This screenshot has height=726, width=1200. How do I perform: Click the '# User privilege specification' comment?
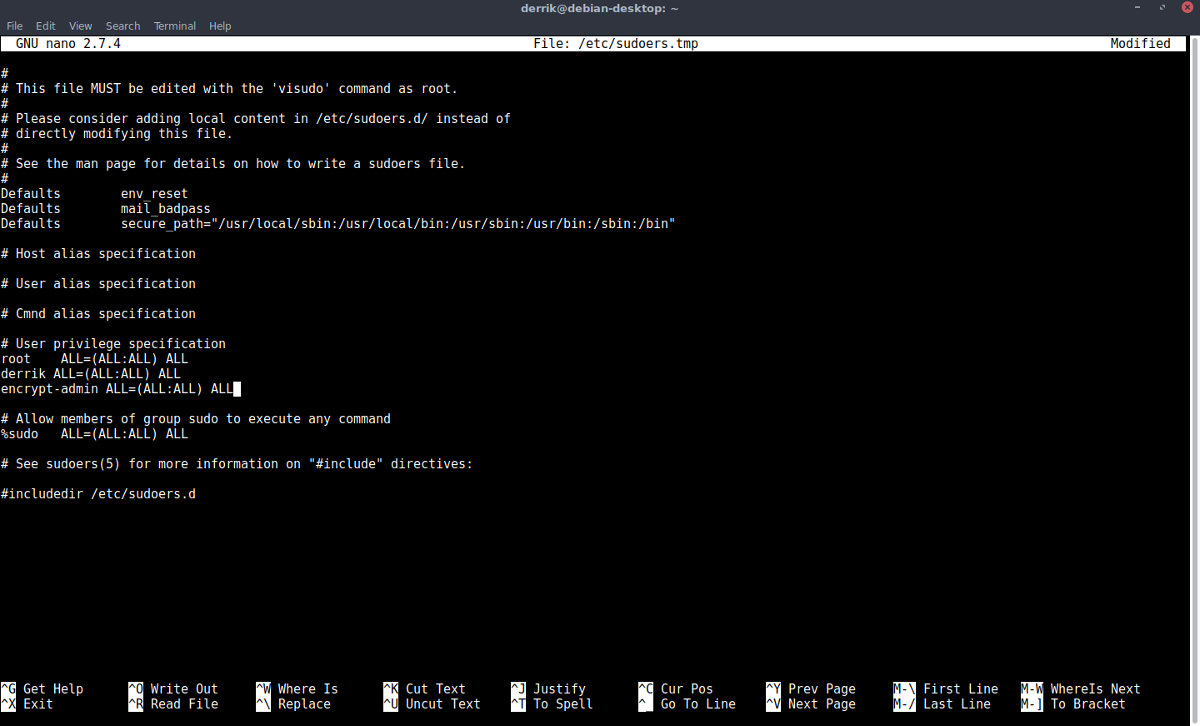point(113,344)
